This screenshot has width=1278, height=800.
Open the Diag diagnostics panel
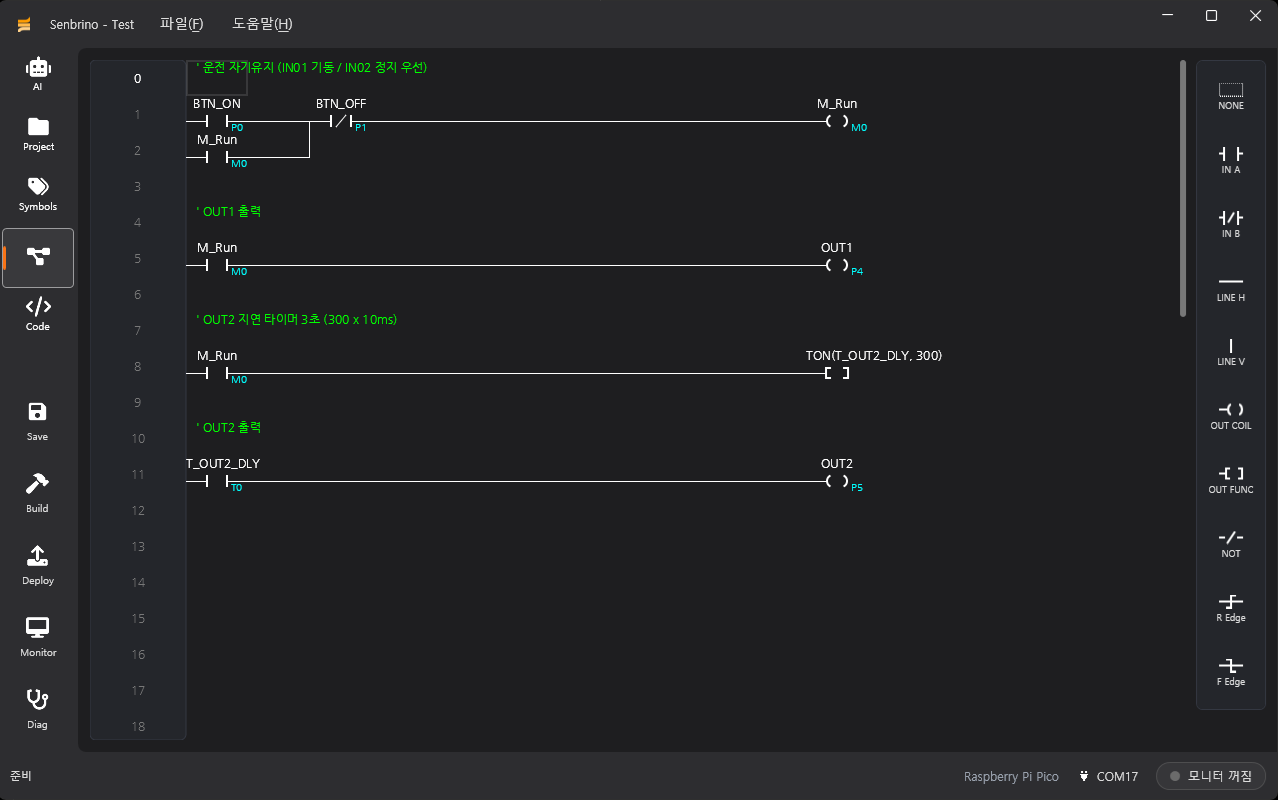[x=38, y=710]
